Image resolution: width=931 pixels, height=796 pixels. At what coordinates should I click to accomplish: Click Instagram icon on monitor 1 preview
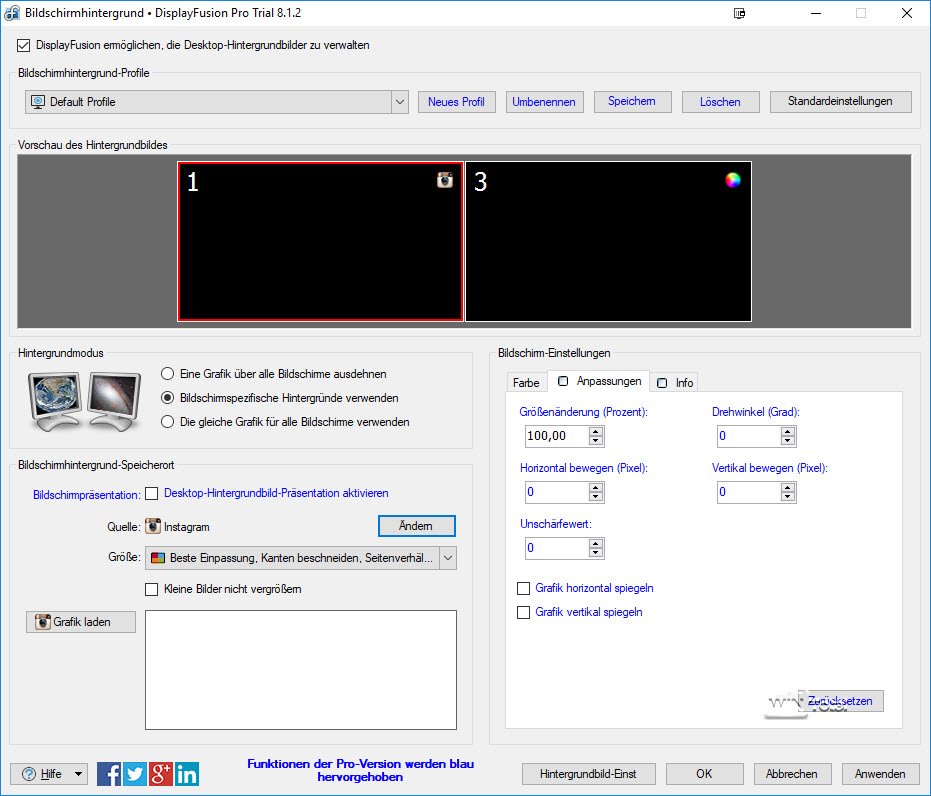point(445,180)
